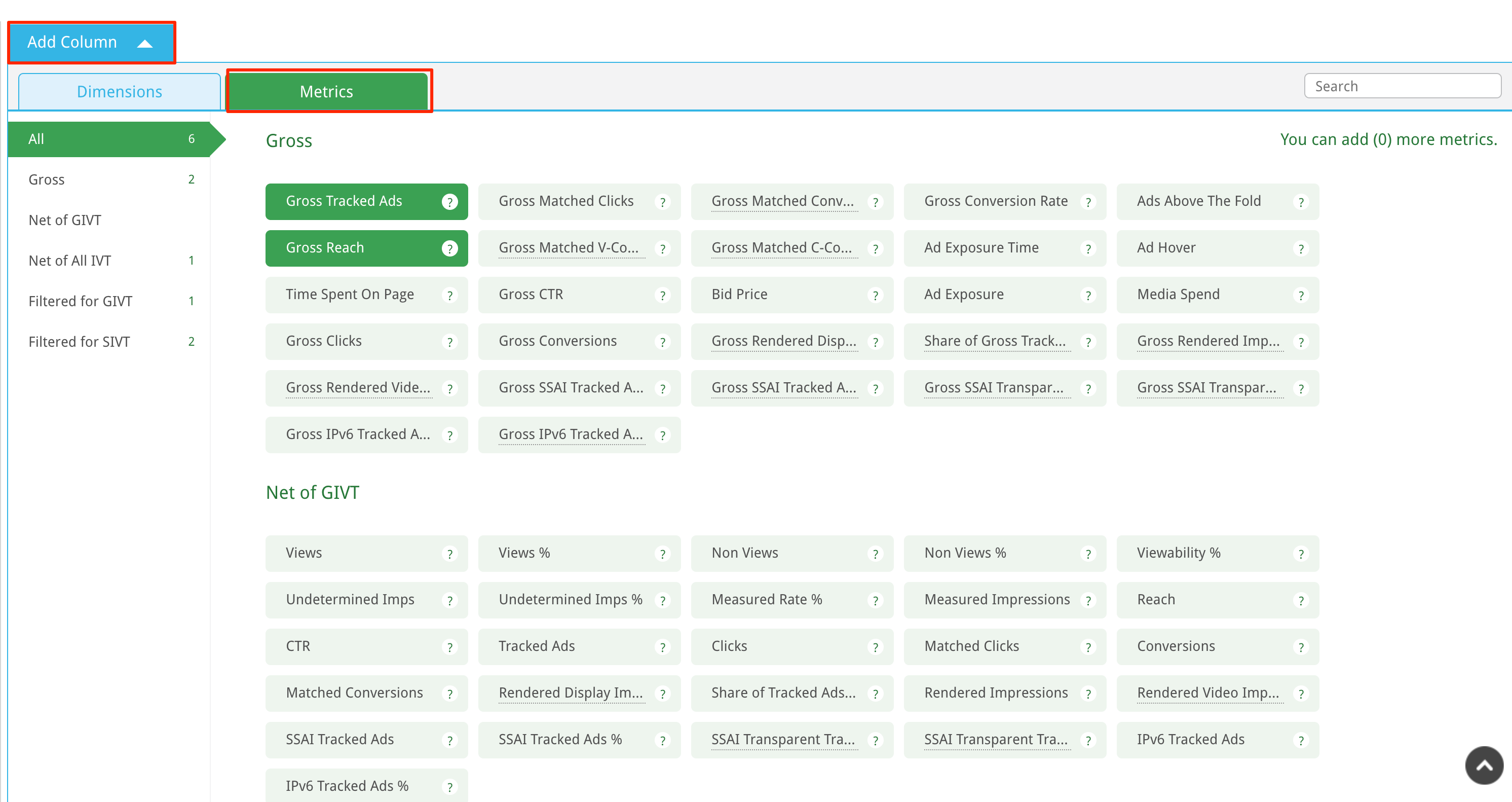This screenshot has width=1512, height=802.
Task: Click question mark beside Bid Price
Action: point(875,296)
